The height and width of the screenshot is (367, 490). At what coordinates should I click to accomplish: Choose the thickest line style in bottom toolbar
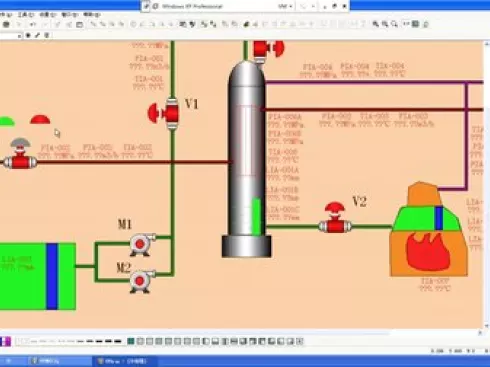[x=118, y=341]
